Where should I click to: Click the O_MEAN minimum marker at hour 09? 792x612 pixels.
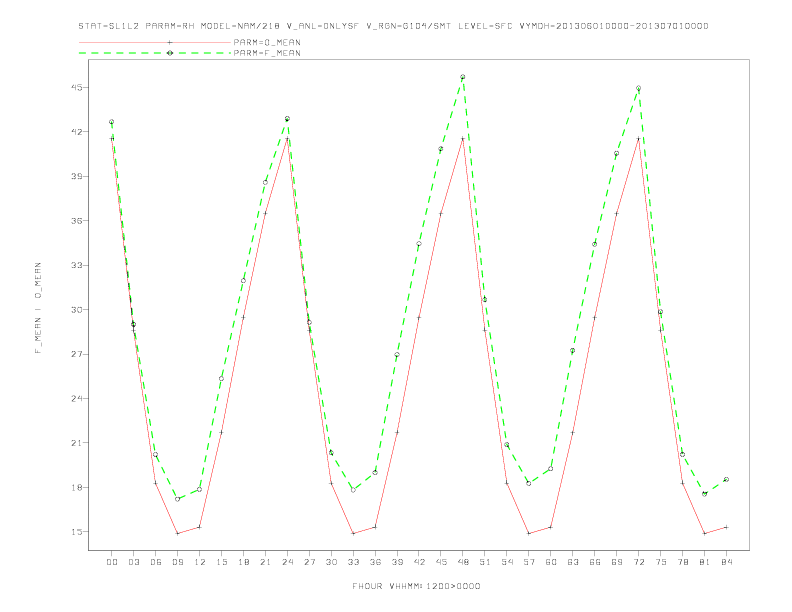tap(177, 533)
